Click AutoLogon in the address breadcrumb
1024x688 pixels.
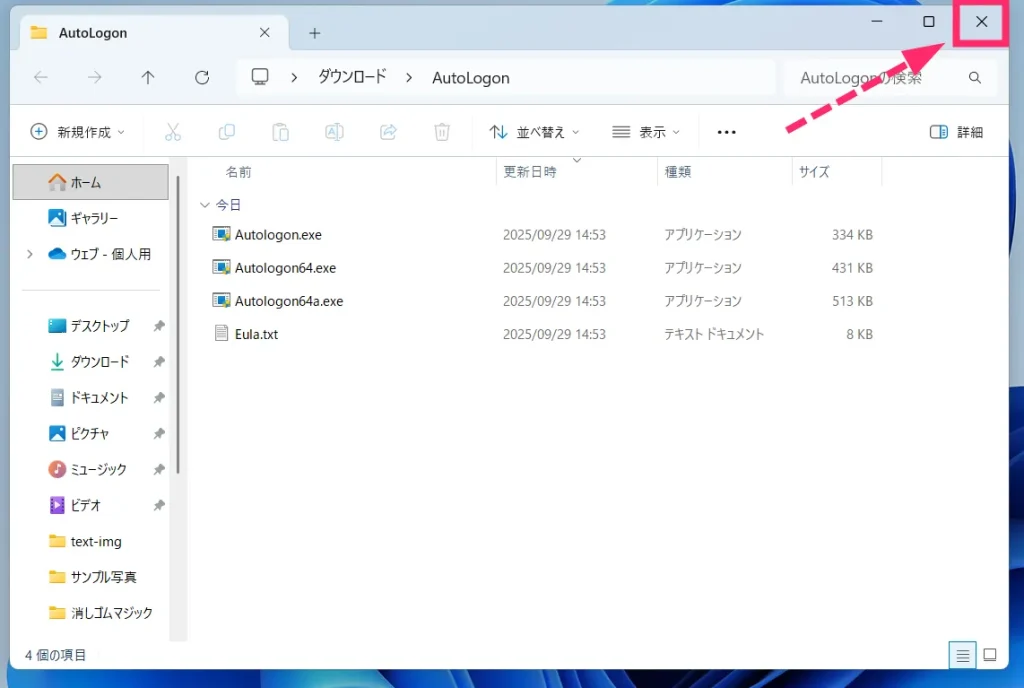pyautogui.click(x=471, y=78)
